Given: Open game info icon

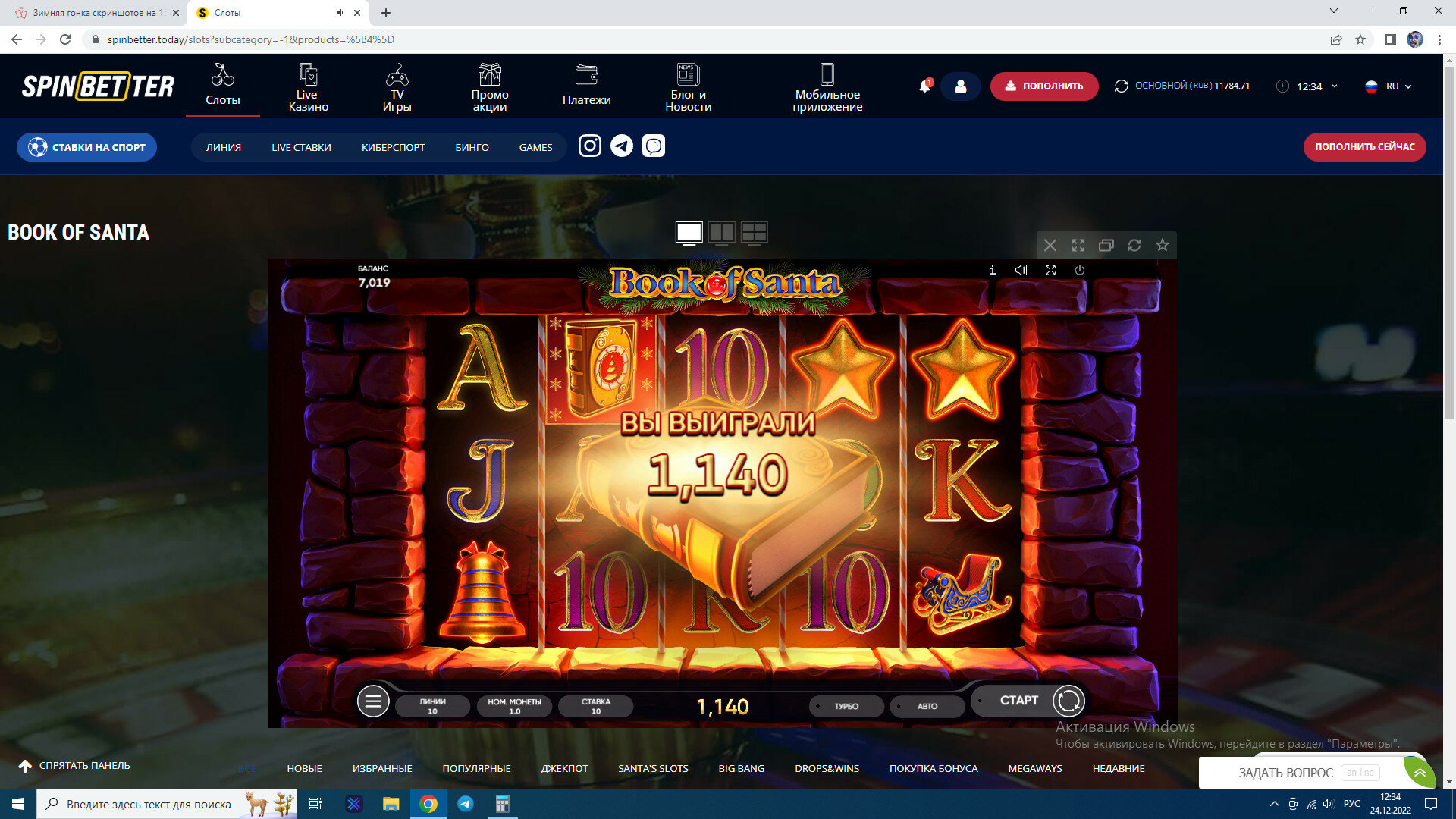Looking at the screenshot, I should (x=992, y=270).
